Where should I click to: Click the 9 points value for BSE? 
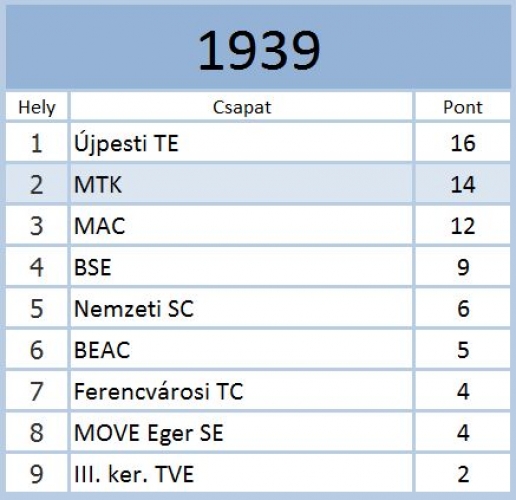pyautogui.click(x=463, y=267)
